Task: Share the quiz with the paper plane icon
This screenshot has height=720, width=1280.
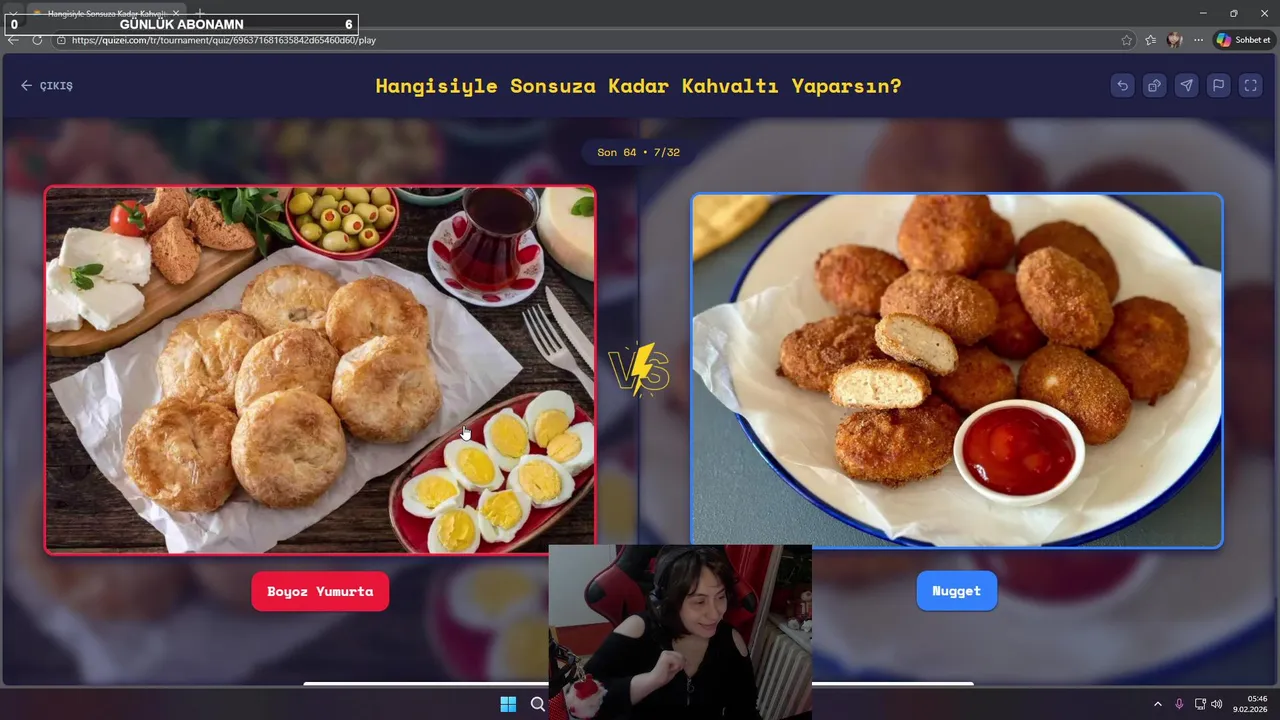Action: point(1186,86)
